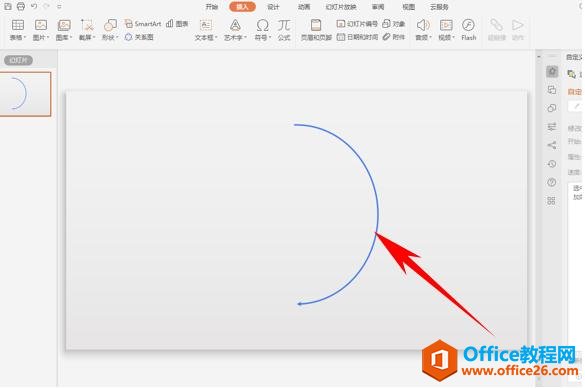Viewport: 585px width, 388px height.
Task: Click the Print icon in quick access bar
Action: 21,6
